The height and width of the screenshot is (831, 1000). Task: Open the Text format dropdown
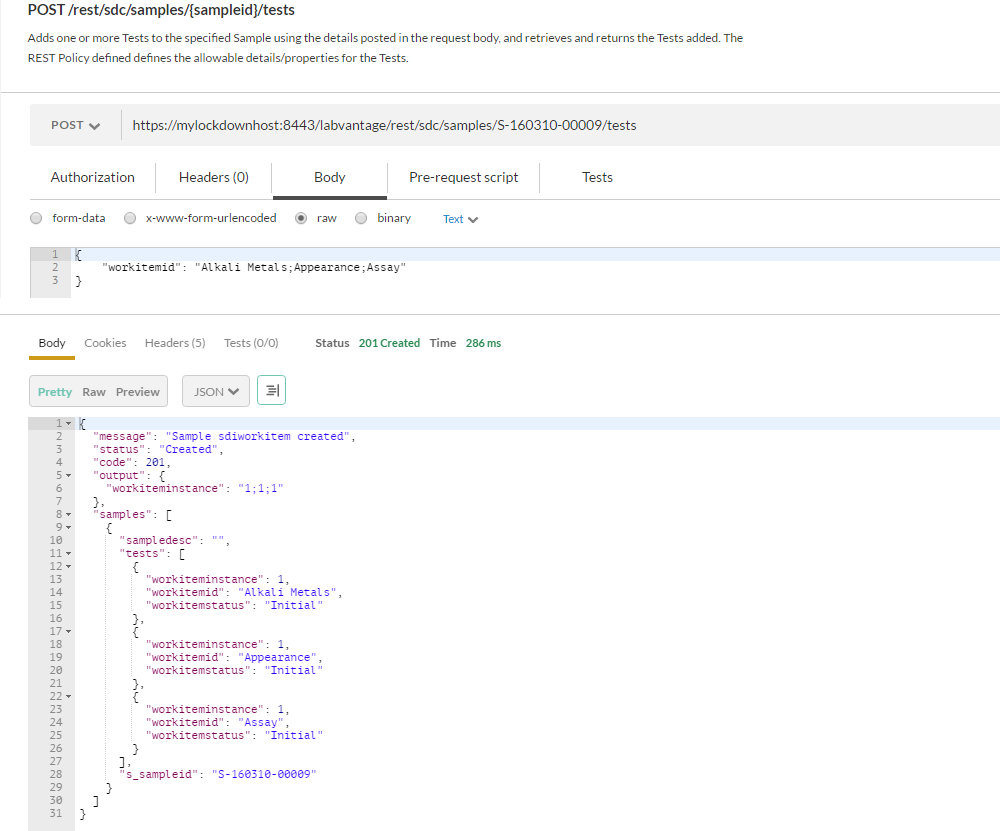pyautogui.click(x=460, y=219)
